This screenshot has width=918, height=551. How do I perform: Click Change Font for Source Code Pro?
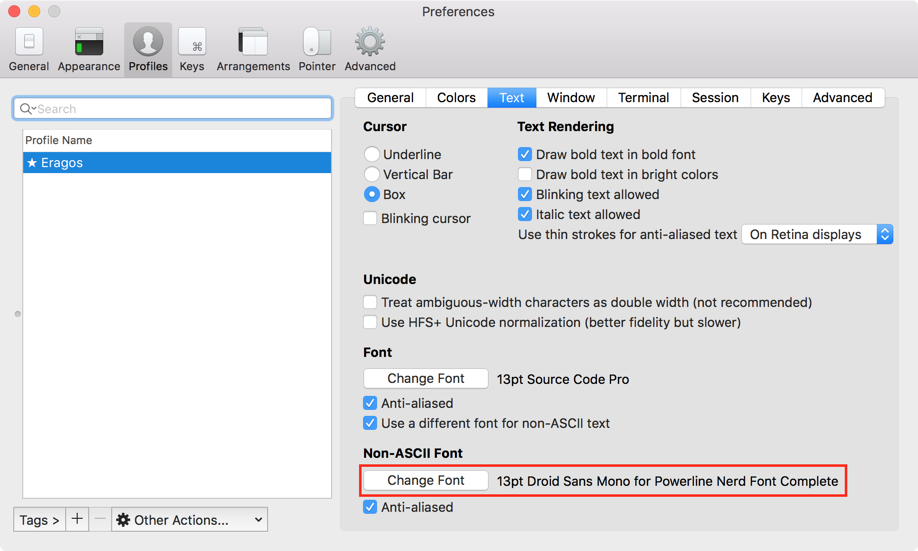426,378
